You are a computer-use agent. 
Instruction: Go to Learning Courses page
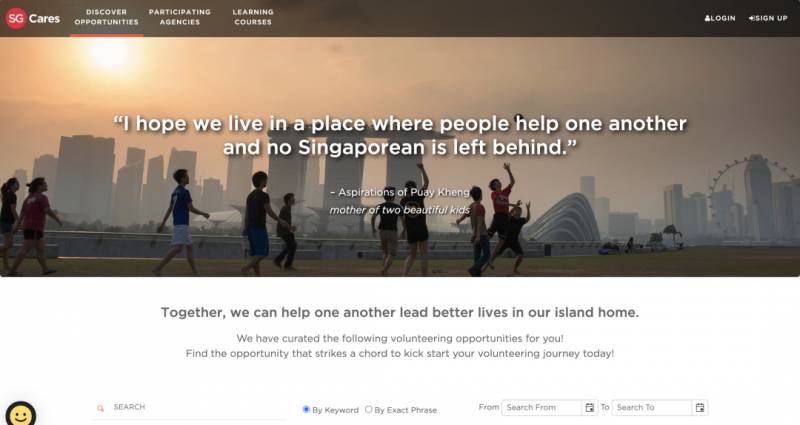coord(253,17)
